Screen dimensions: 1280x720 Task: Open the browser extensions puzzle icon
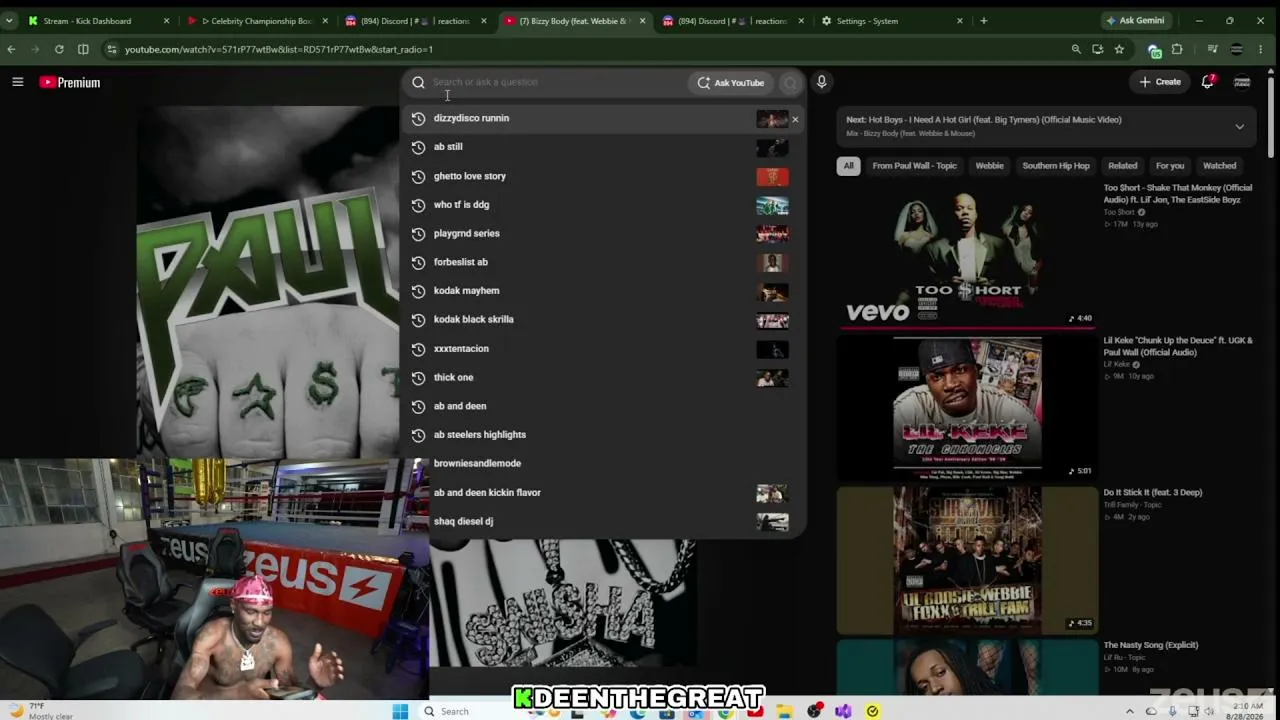1177,49
